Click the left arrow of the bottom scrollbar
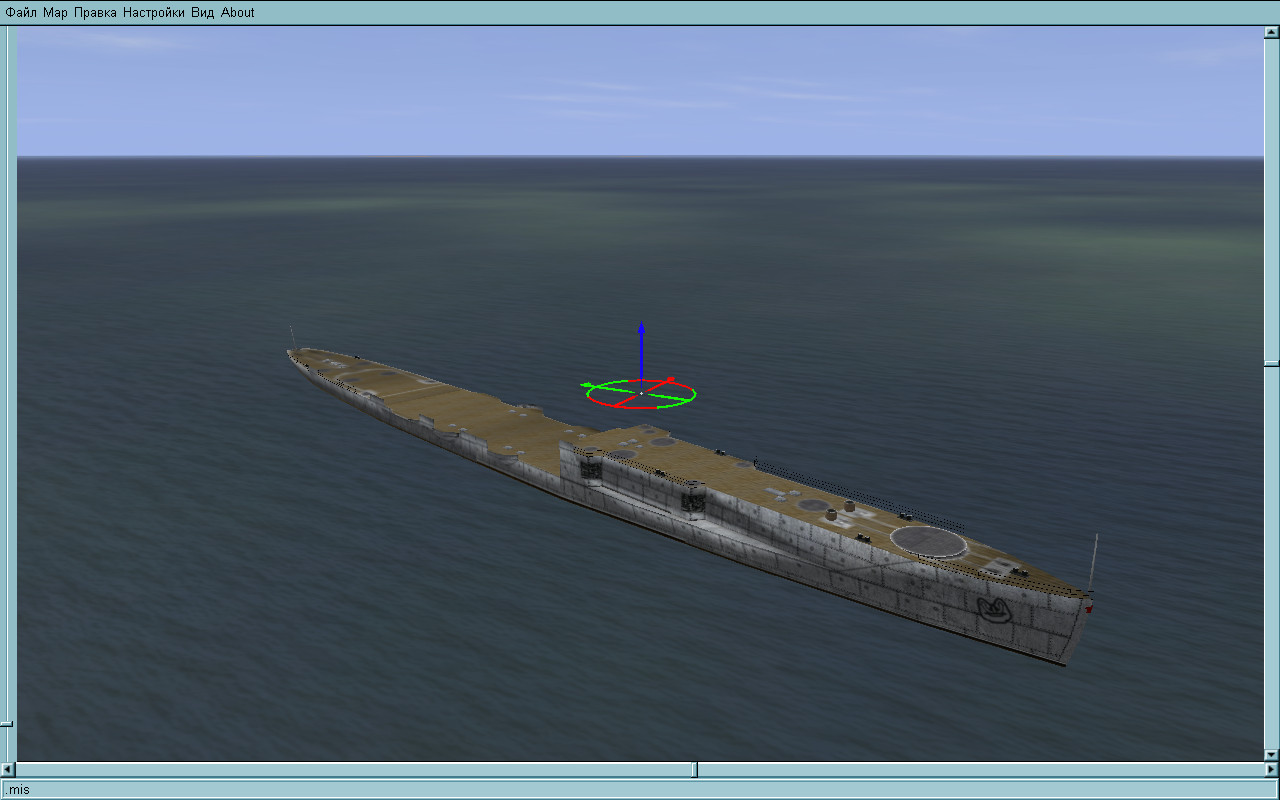 click(8, 769)
